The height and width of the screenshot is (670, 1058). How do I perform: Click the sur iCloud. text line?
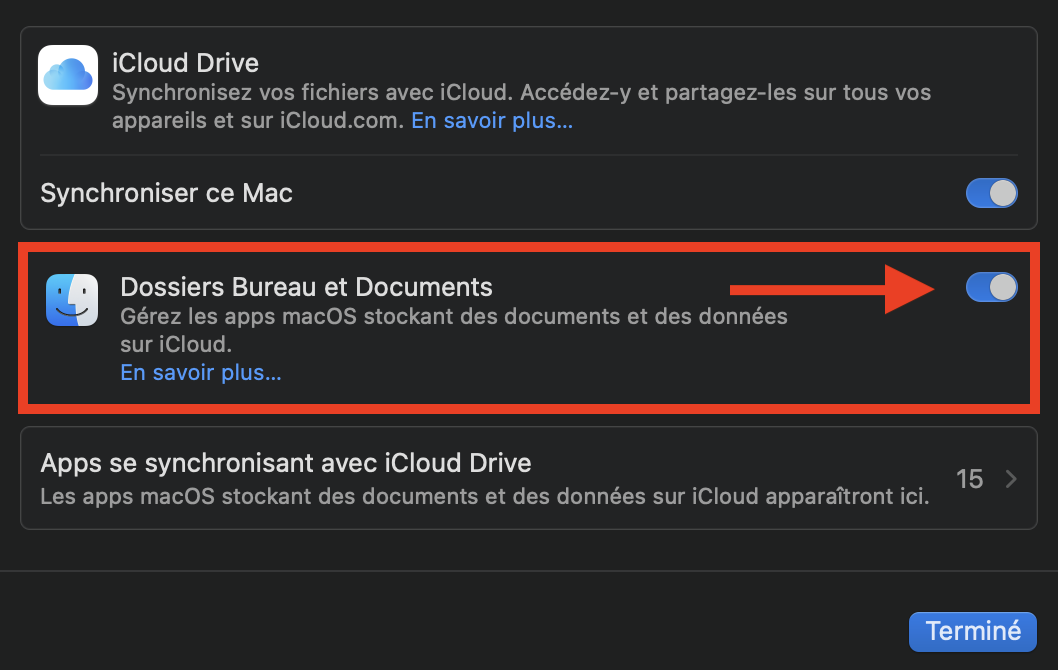click(176, 344)
